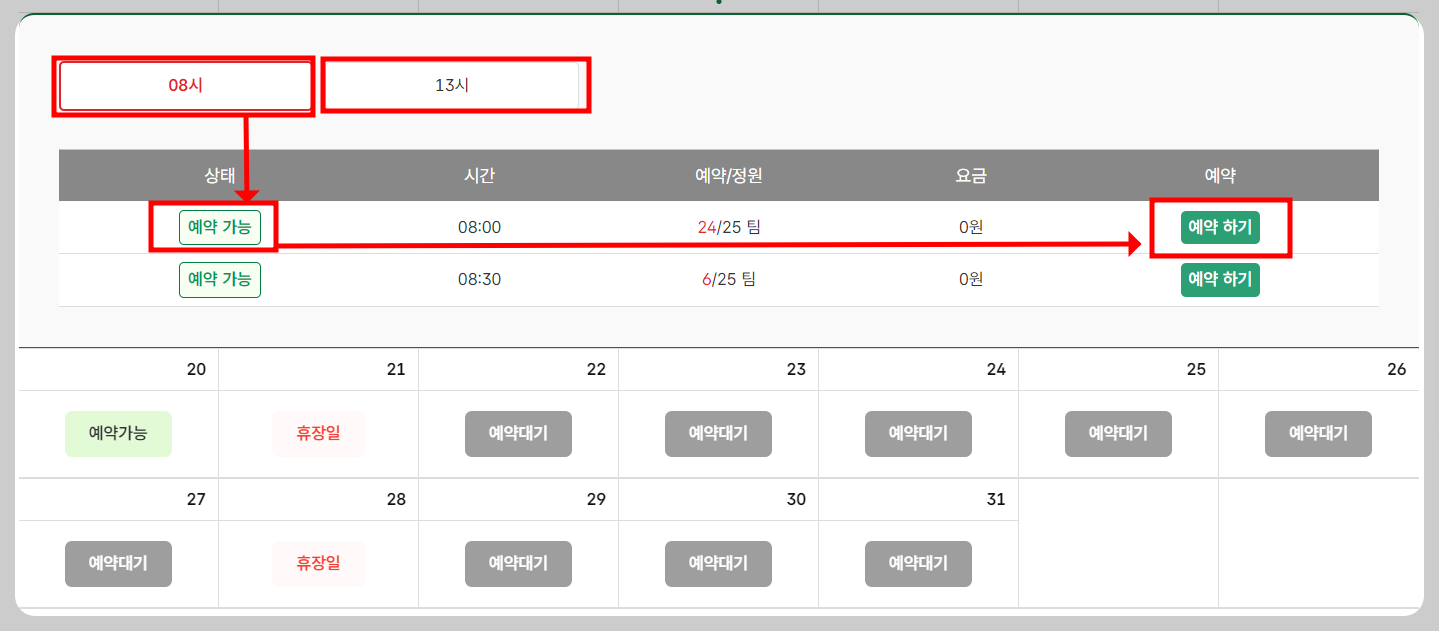Click 예약대기 on date 26
Viewport: 1439px width, 631px height.
click(x=1318, y=433)
